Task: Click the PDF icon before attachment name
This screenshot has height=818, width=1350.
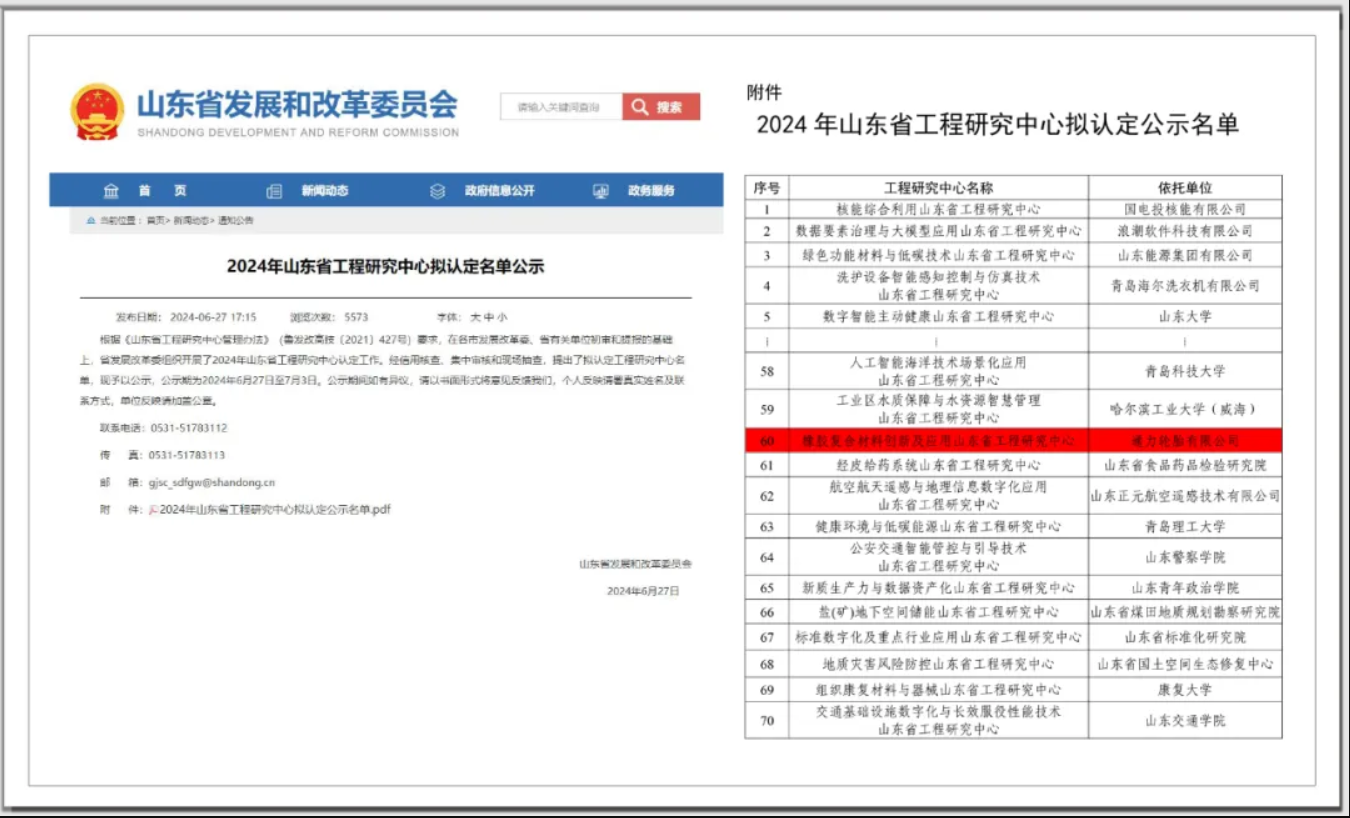Action: tap(153, 509)
